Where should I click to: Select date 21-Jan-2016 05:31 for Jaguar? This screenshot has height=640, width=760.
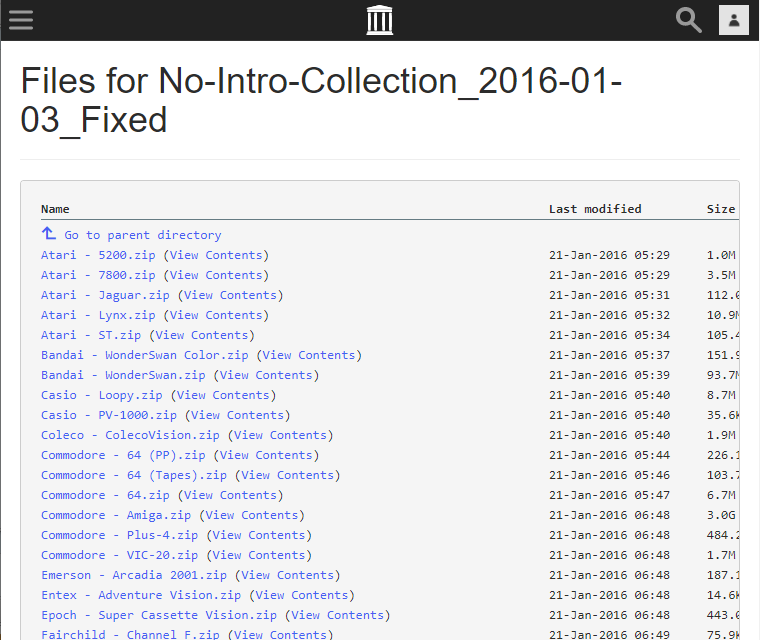point(609,295)
